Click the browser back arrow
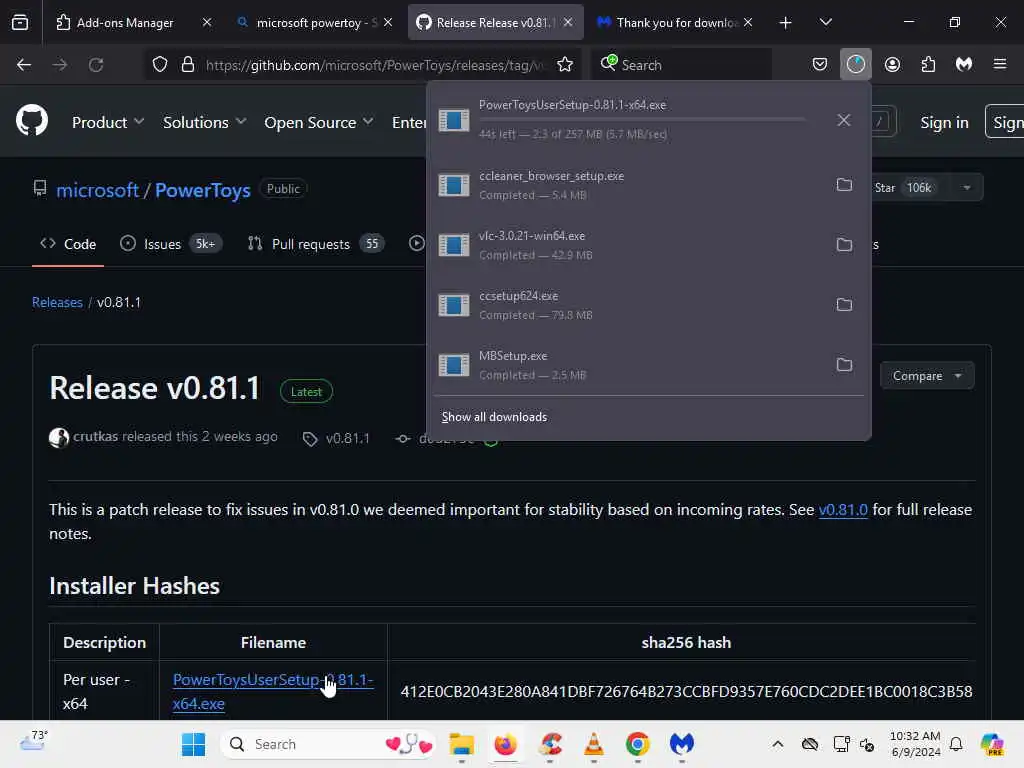This screenshot has width=1024, height=768. [24, 65]
